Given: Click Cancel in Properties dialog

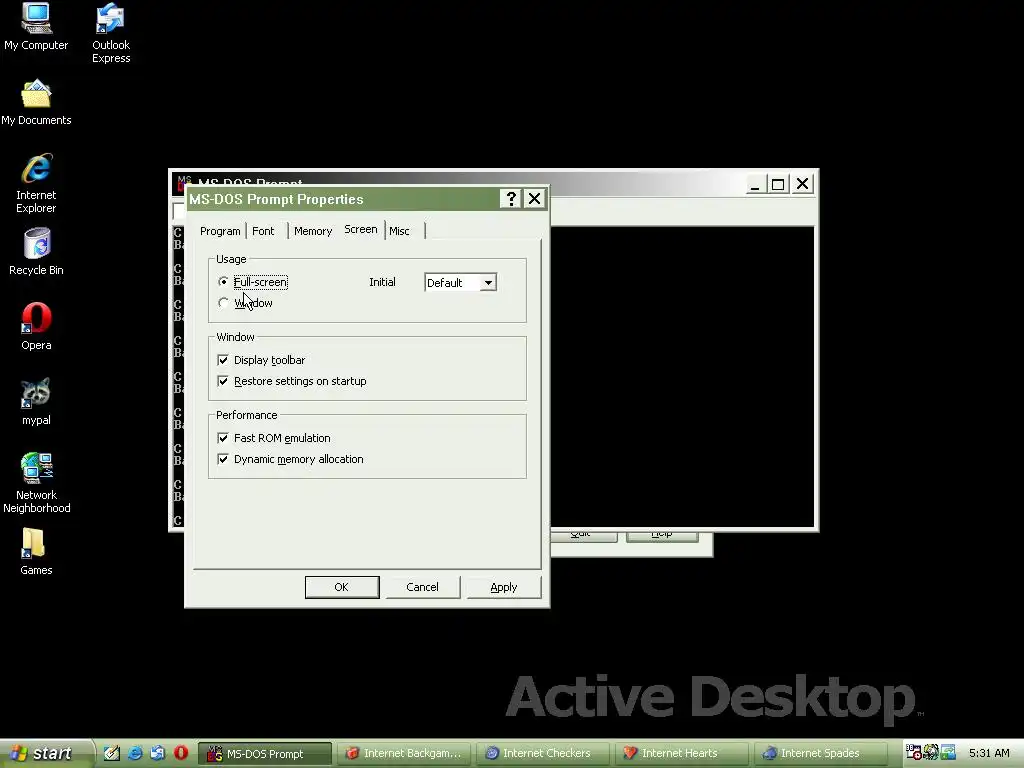Looking at the screenshot, I should (x=423, y=587).
